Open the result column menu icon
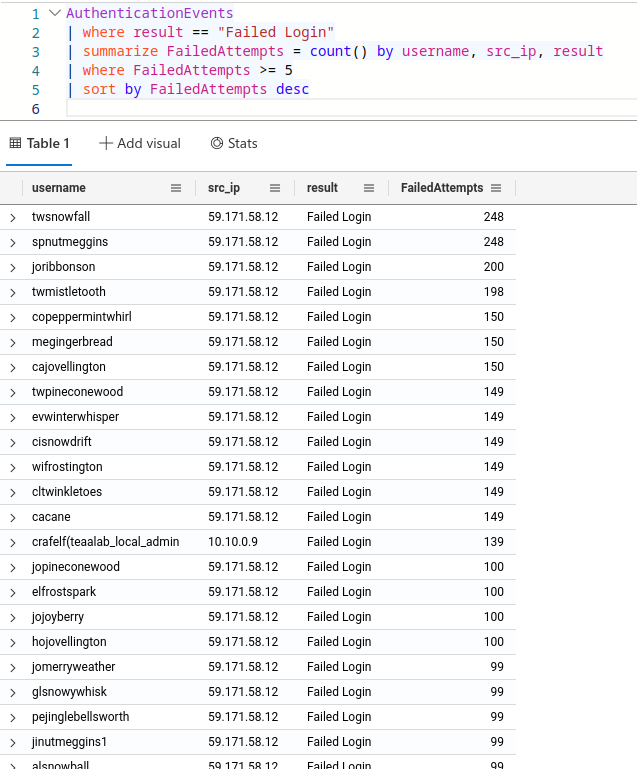The image size is (637, 769). click(x=368, y=188)
